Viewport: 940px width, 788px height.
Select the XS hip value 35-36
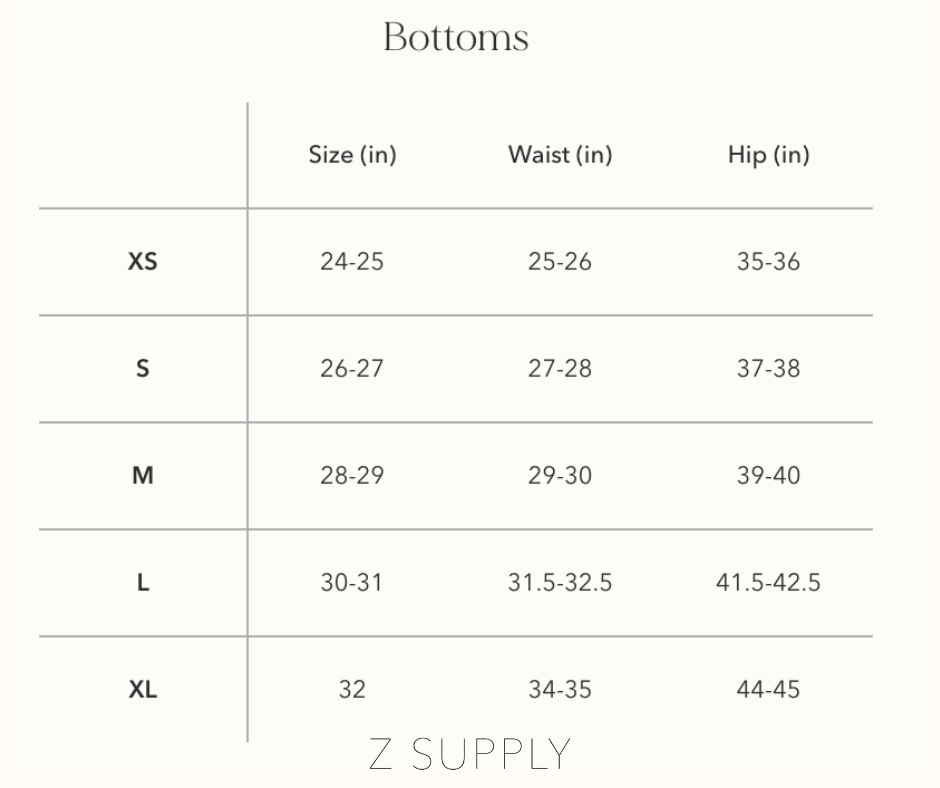coord(768,262)
